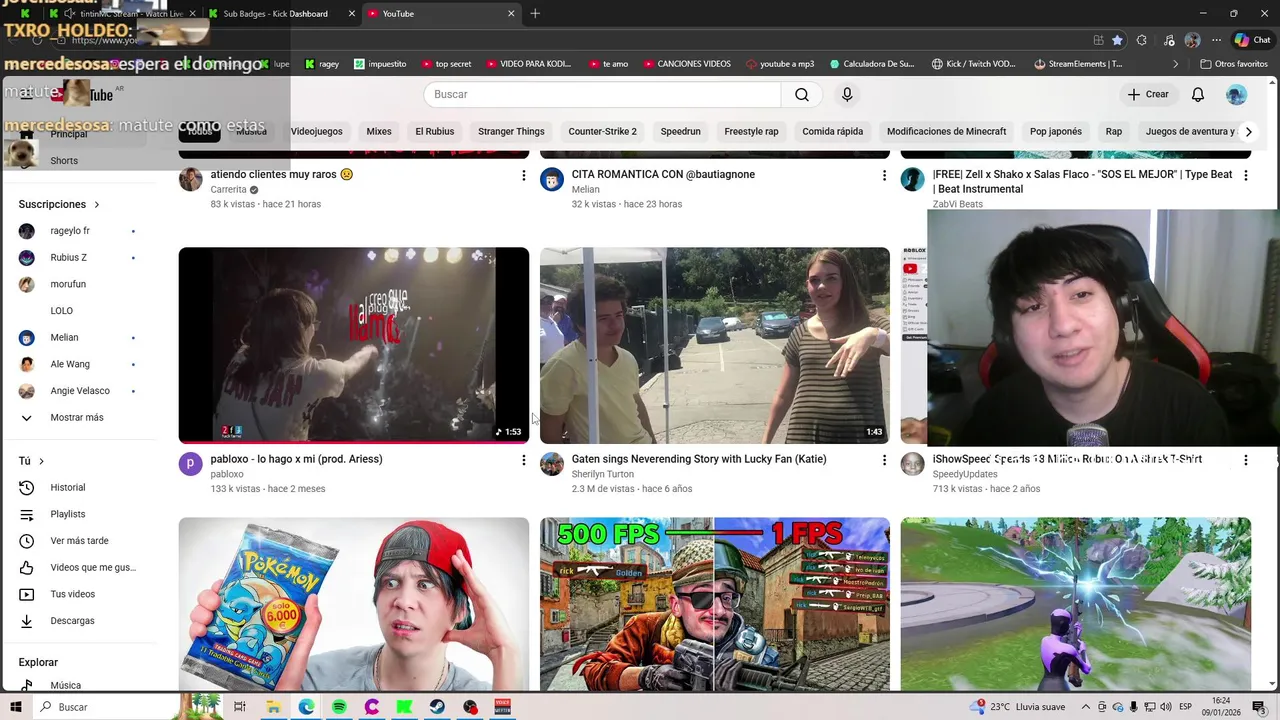Open Melian channel avatar under CITA ROMANTICA
The image size is (1280, 720).
click(552, 180)
